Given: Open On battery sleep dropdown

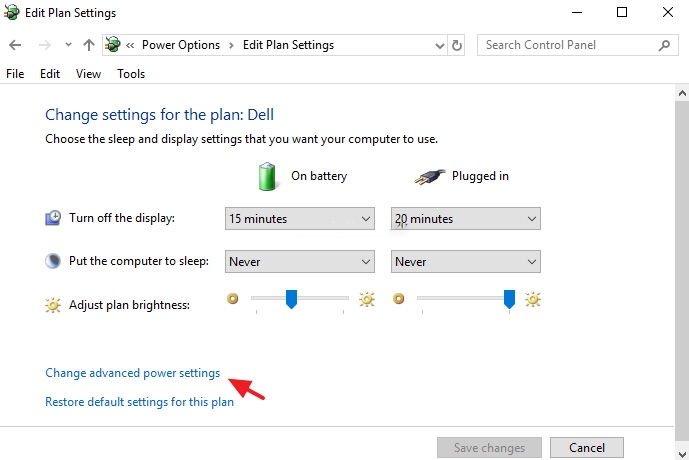Looking at the screenshot, I should tap(300, 261).
